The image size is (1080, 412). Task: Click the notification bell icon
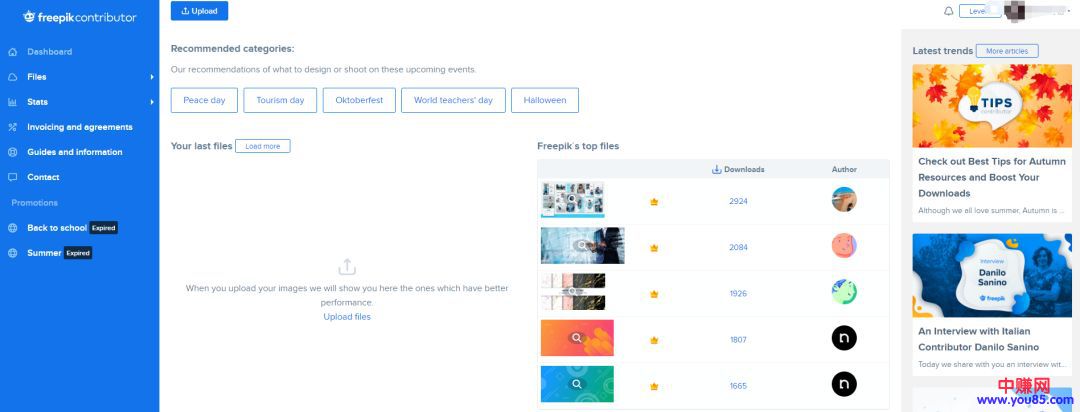click(948, 11)
